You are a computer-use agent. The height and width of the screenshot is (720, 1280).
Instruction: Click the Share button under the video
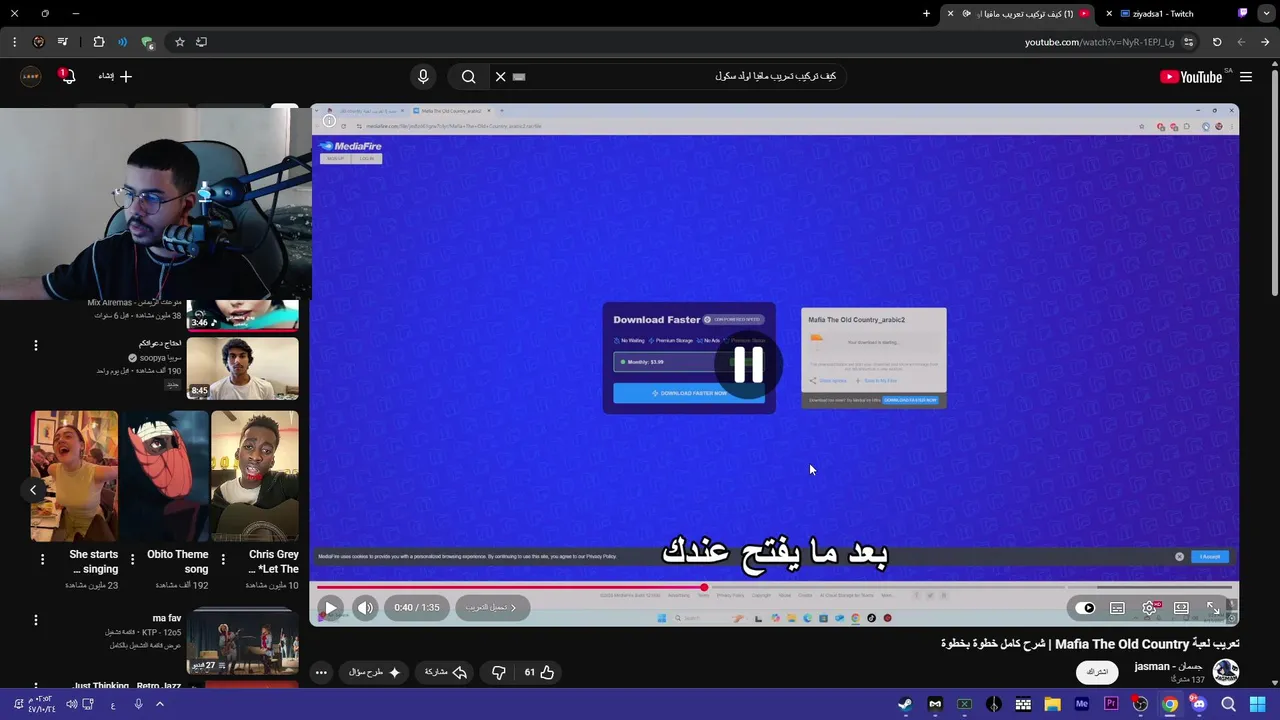click(446, 672)
